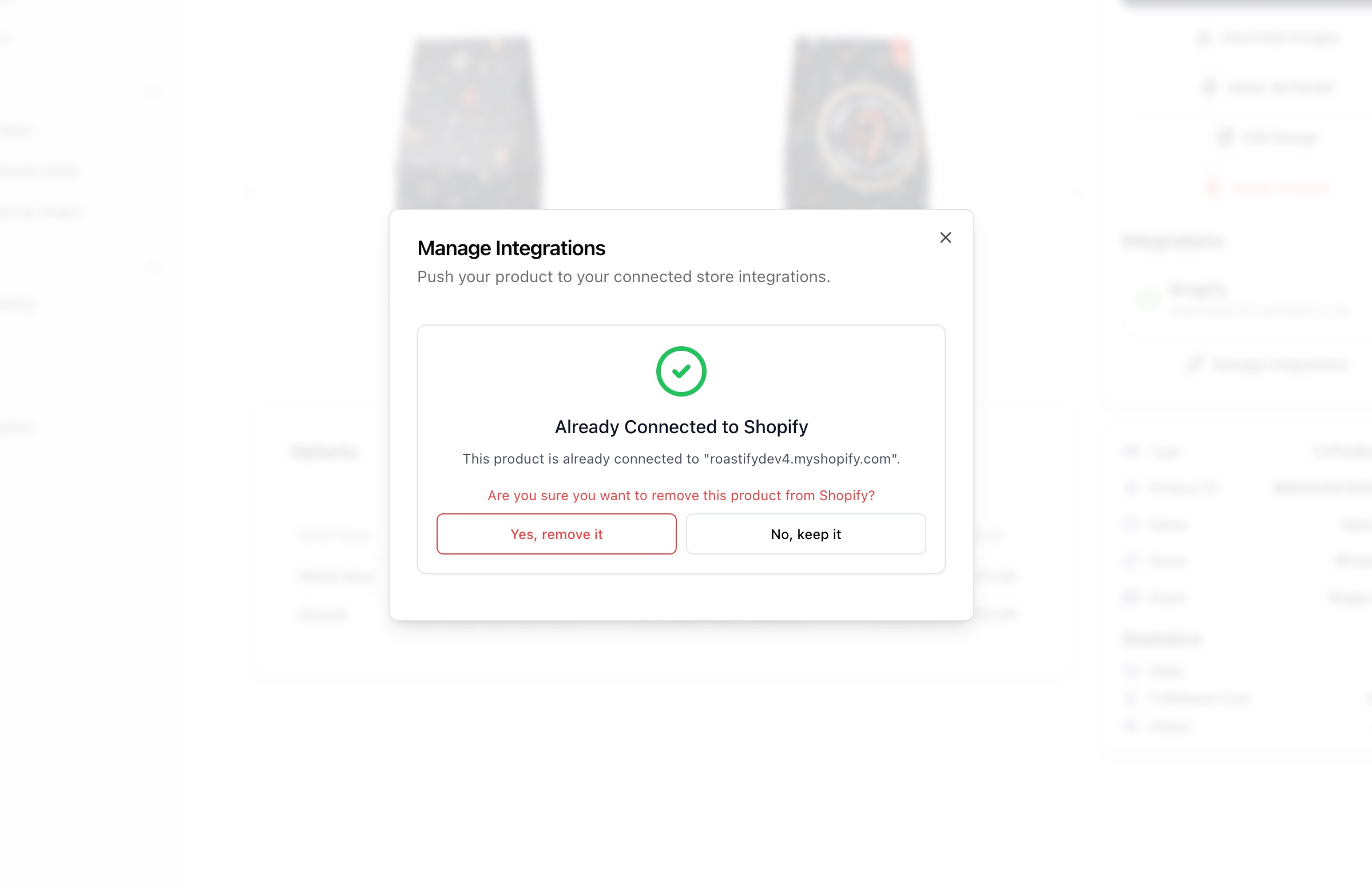
Task: Click the blurred Variants section heading
Action: pos(324,451)
